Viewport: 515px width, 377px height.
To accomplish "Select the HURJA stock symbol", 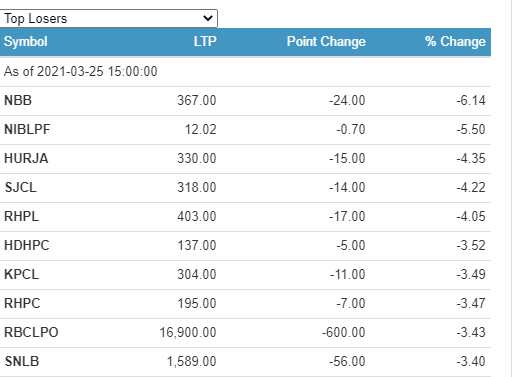I will (x=26, y=158).
